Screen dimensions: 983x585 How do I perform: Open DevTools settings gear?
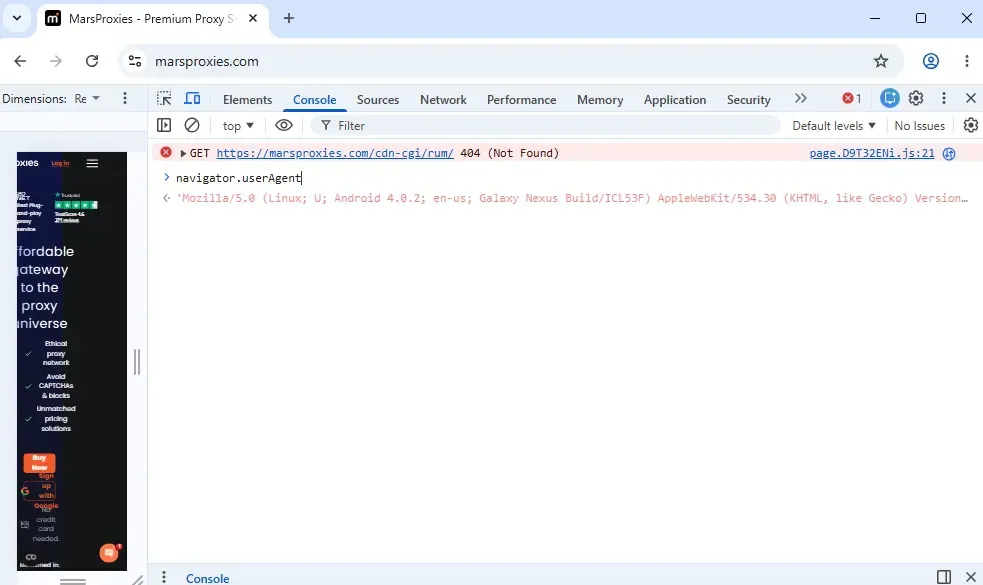pyautogui.click(x=916, y=98)
